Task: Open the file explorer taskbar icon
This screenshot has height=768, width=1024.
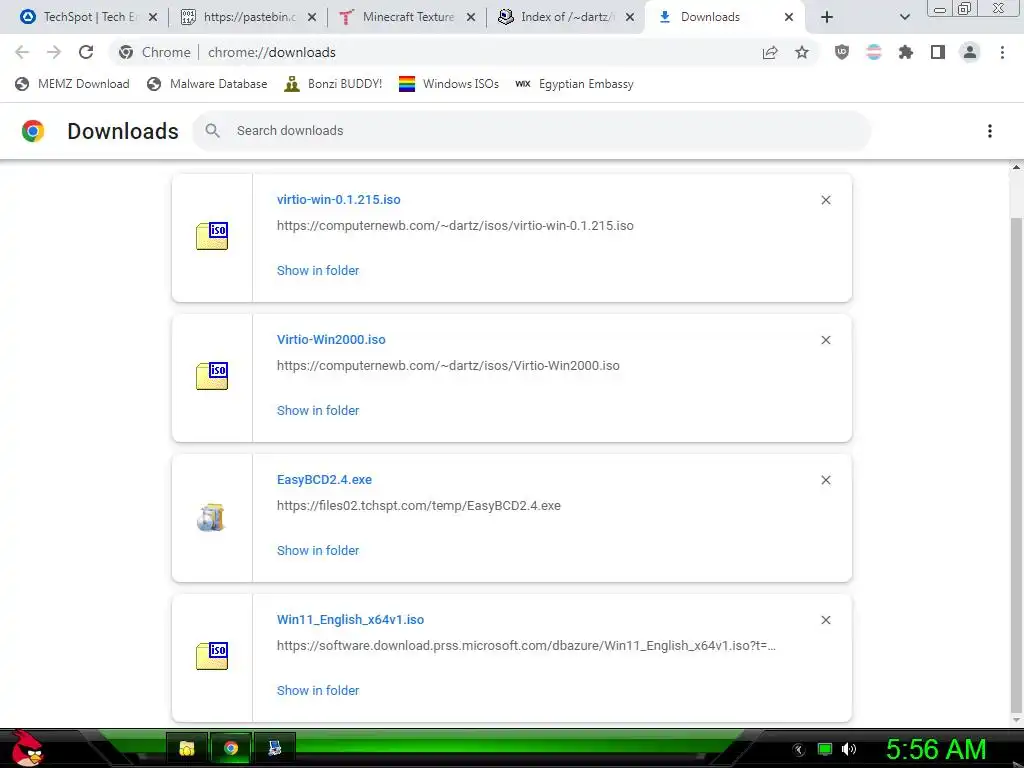Action: (x=187, y=748)
